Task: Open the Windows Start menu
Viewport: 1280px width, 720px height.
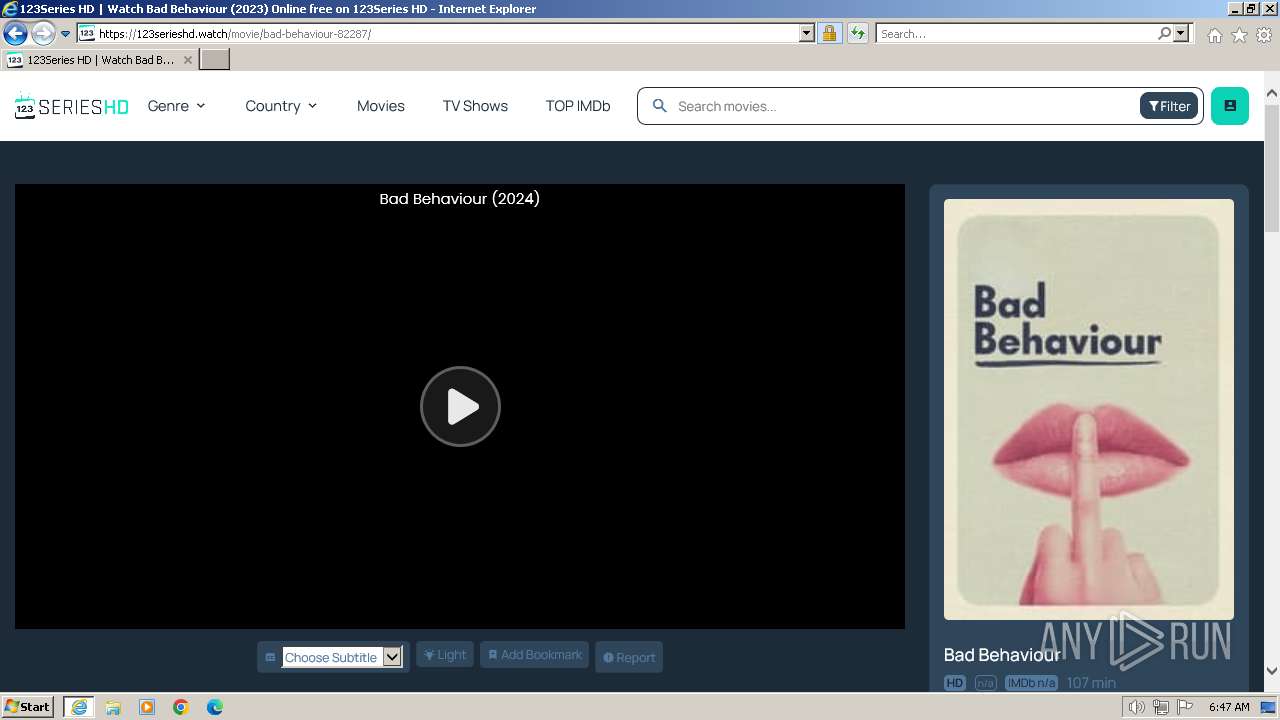Action: (x=28, y=706)
